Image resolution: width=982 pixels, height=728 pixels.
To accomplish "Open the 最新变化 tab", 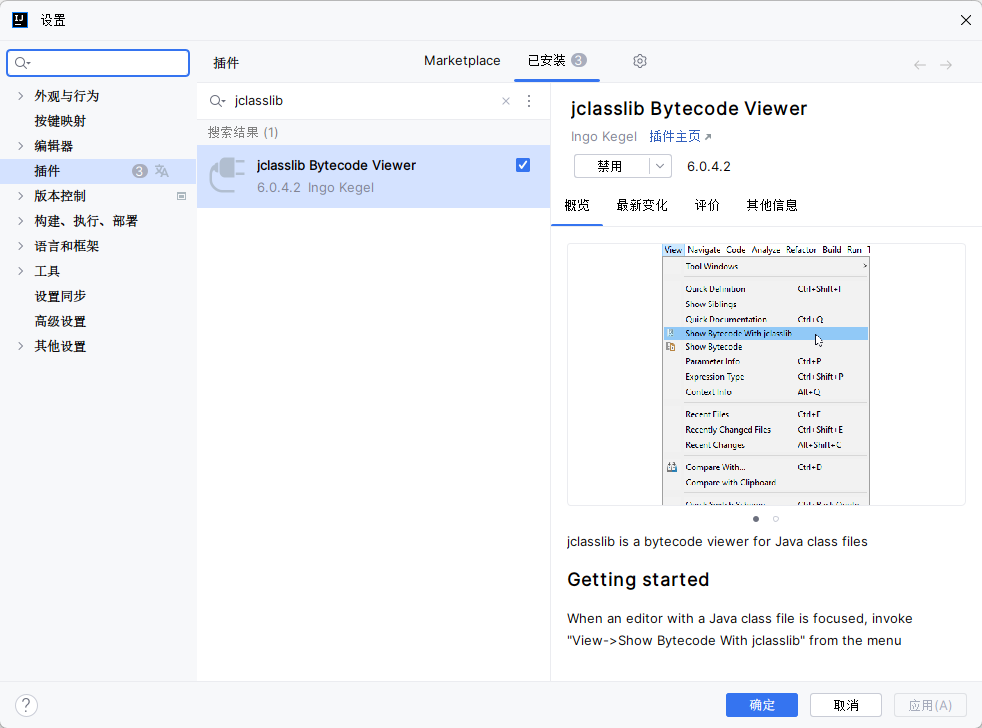I will tap(642, 205).
